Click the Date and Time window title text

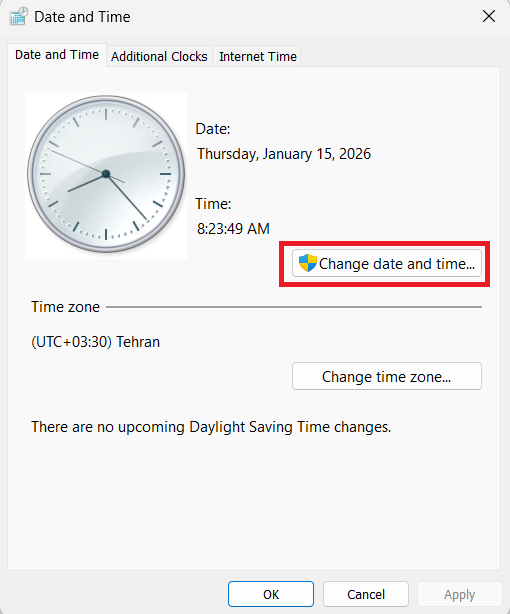[82, 17]
